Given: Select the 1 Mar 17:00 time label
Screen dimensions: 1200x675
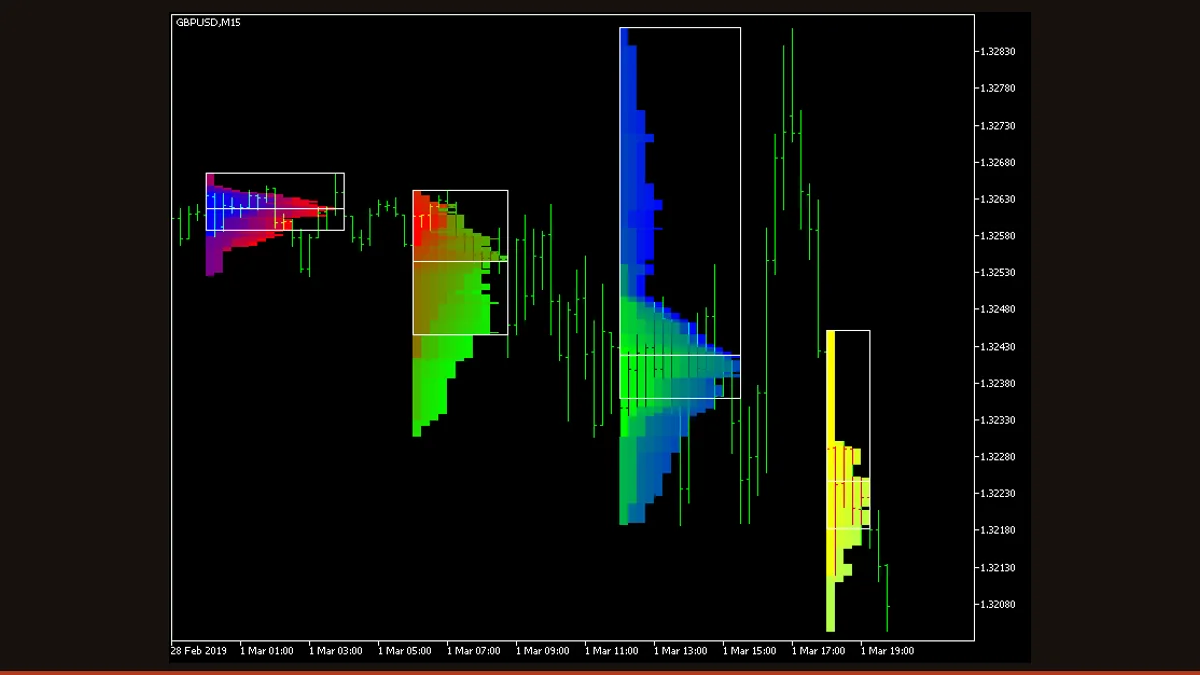Looking at the screenshot, I should point(819,651).
